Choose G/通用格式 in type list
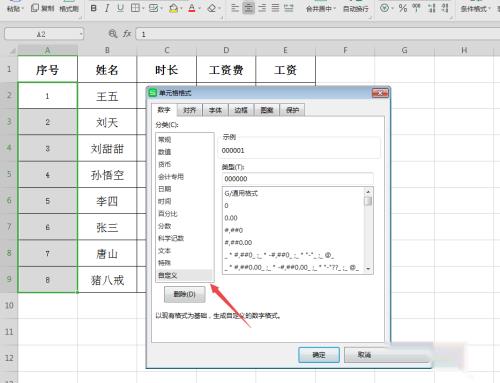The height and width of the screenshot is (383, 500). (x=294, y=193)
